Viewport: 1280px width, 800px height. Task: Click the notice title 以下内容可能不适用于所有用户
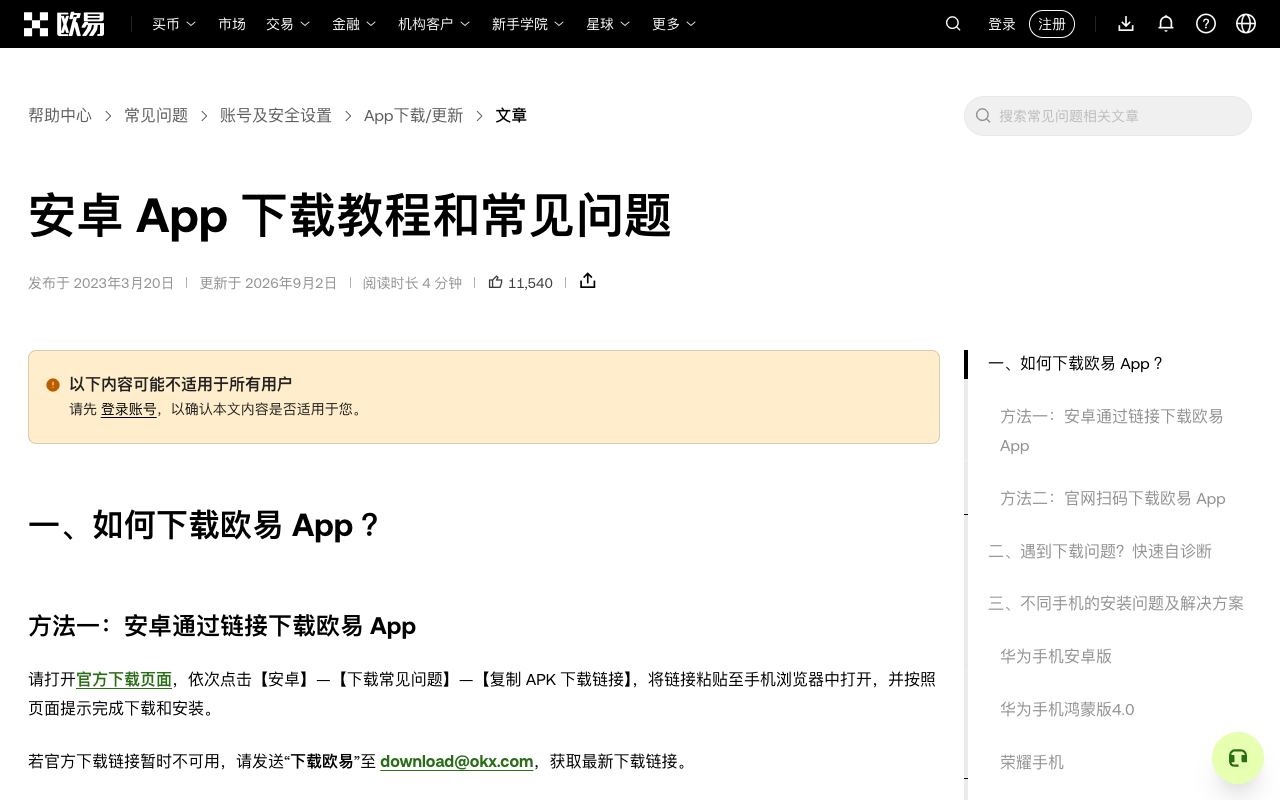(180, 384)
